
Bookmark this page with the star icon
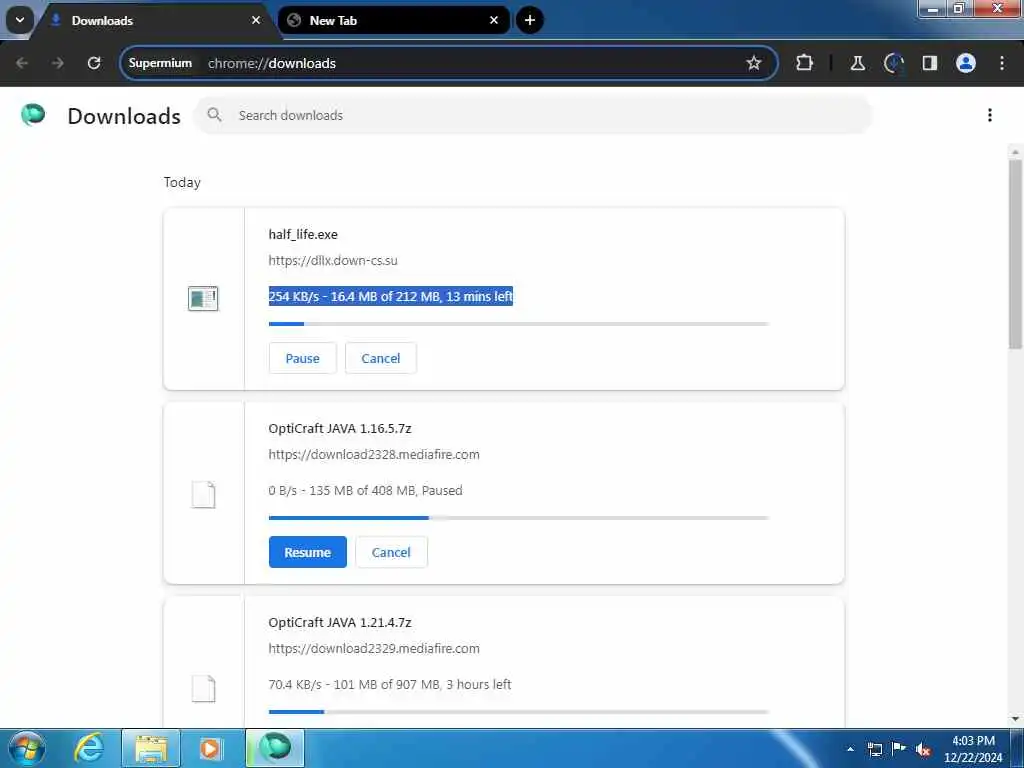click(x=754, y=63)
